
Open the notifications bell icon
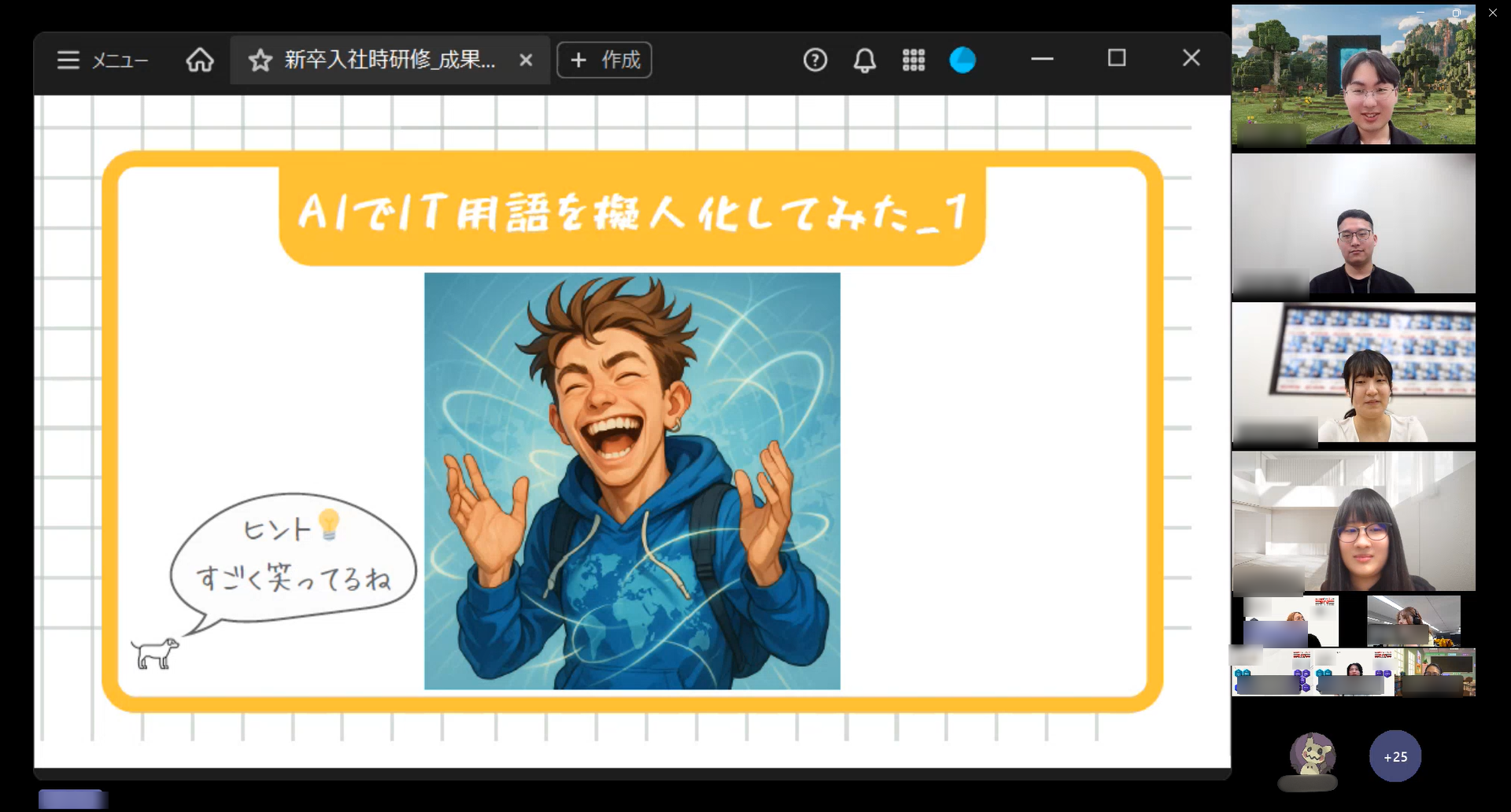pyautogui.click(x=865, y=60)
